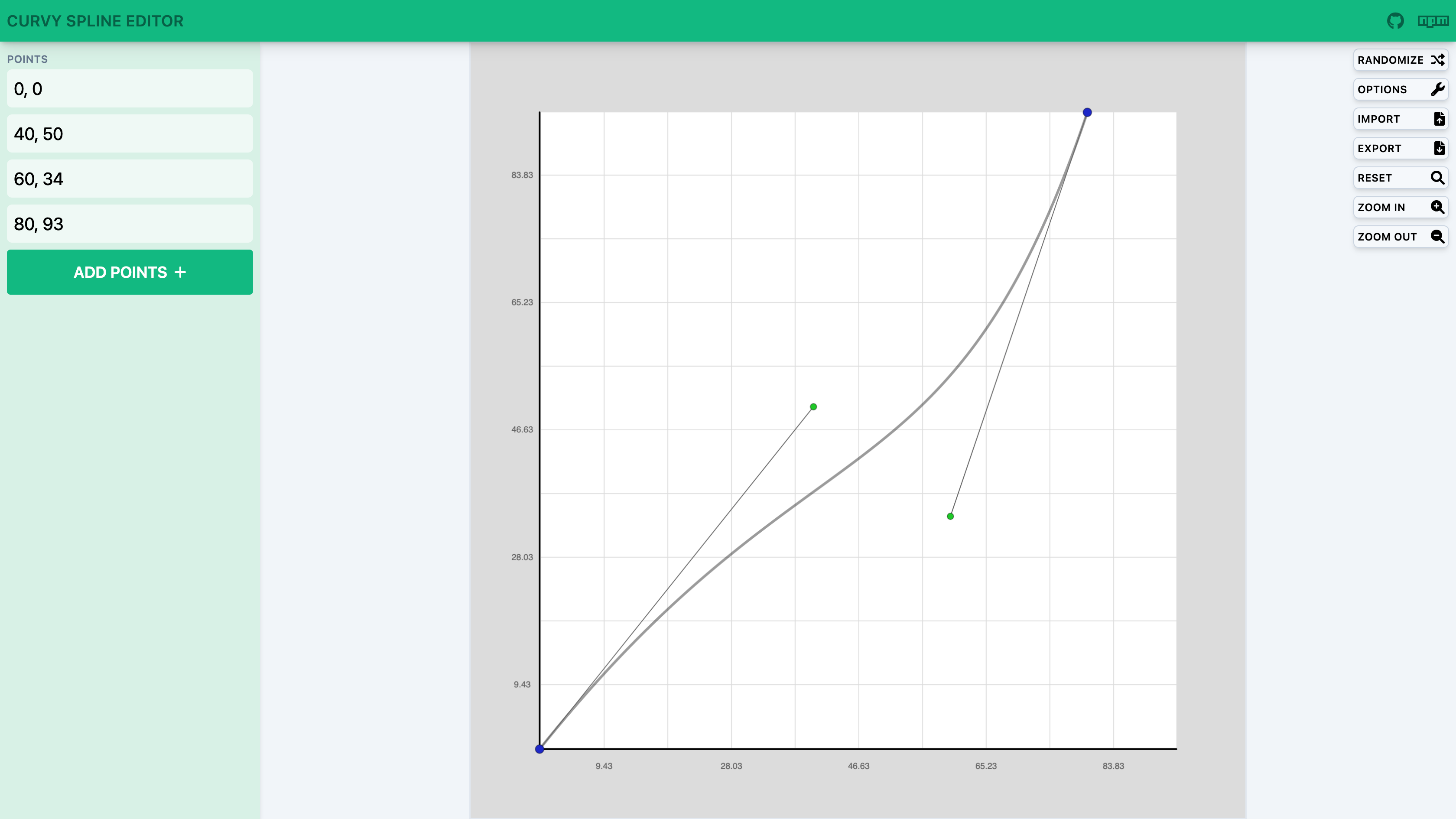Open the Options settings panel
The height and width of the screenshot is (819, 1456).
[1397, 89]
